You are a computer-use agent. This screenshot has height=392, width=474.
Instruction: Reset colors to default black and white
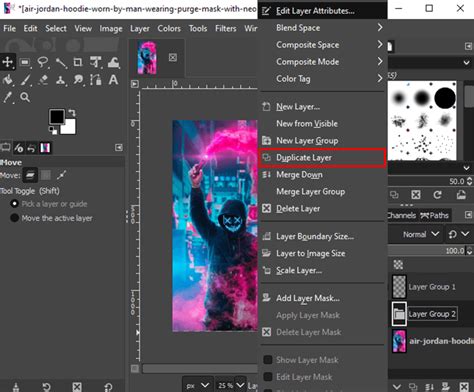[53, 130]
